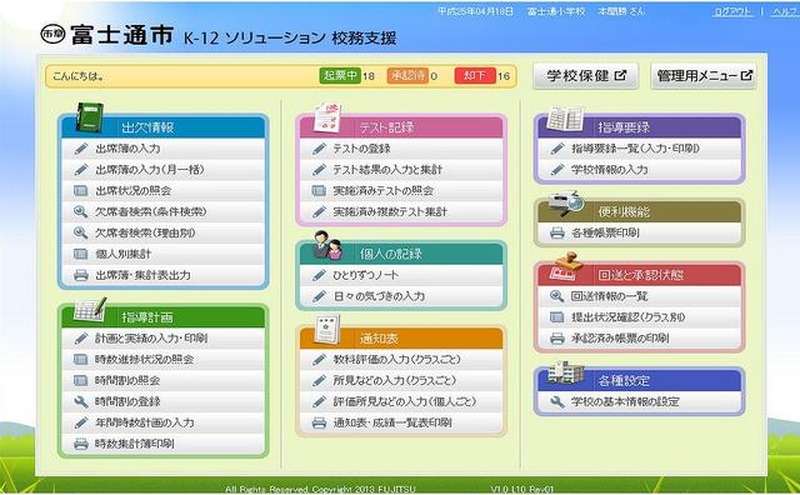Viewport: 800px width, 495px height.
Task: Click the open book icon beside 指導要録
Action: [x=564, y=121]
